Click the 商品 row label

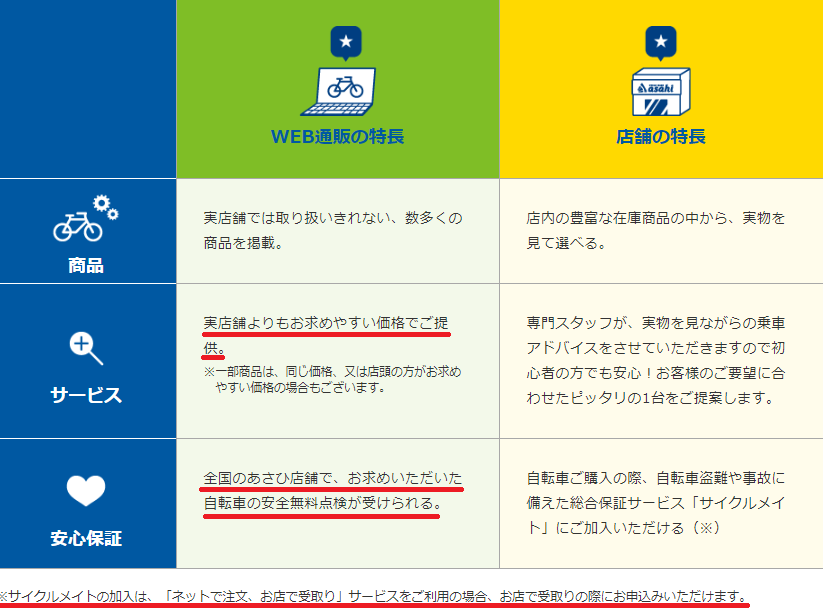tap(86, 266)
